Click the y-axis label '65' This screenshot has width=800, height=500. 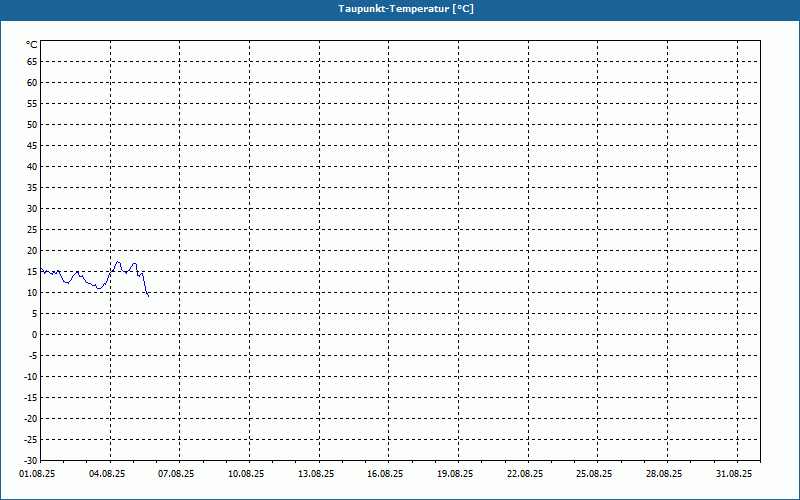pyautogui.click(x=32, y=62)
